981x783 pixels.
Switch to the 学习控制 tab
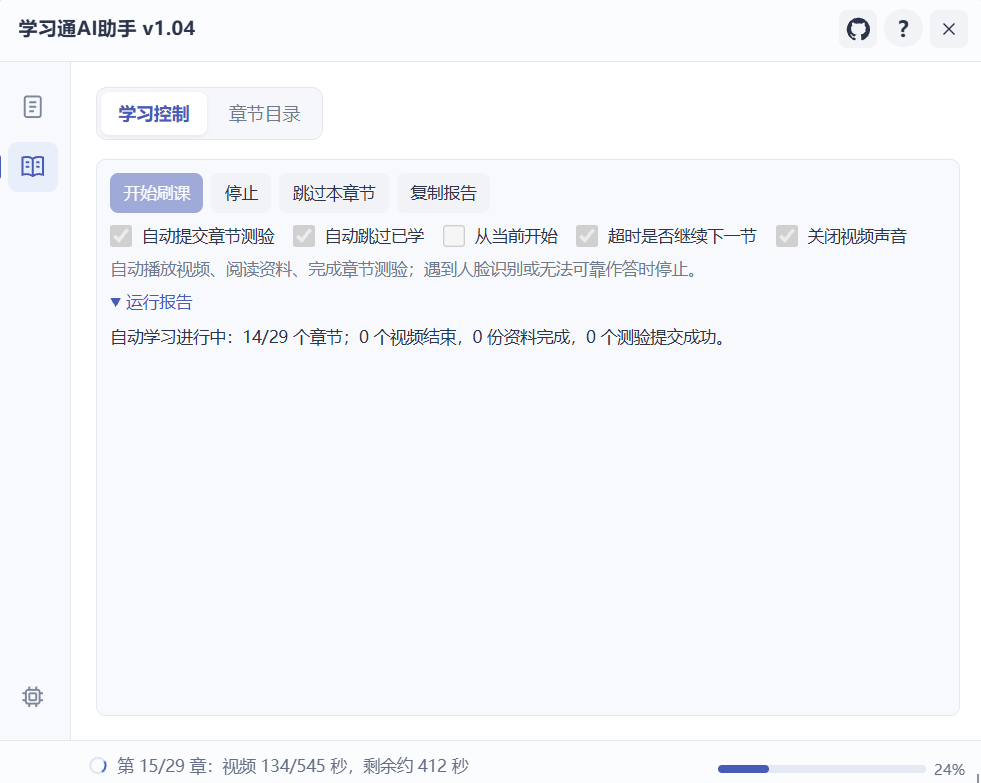[x=154, y=114]
